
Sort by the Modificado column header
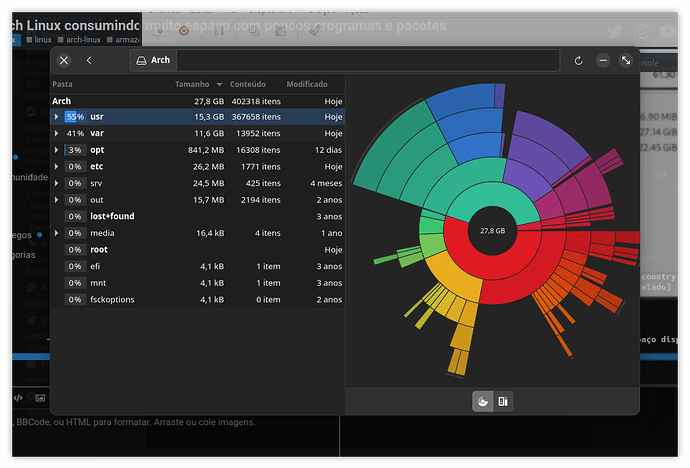(x=307, y=85)
